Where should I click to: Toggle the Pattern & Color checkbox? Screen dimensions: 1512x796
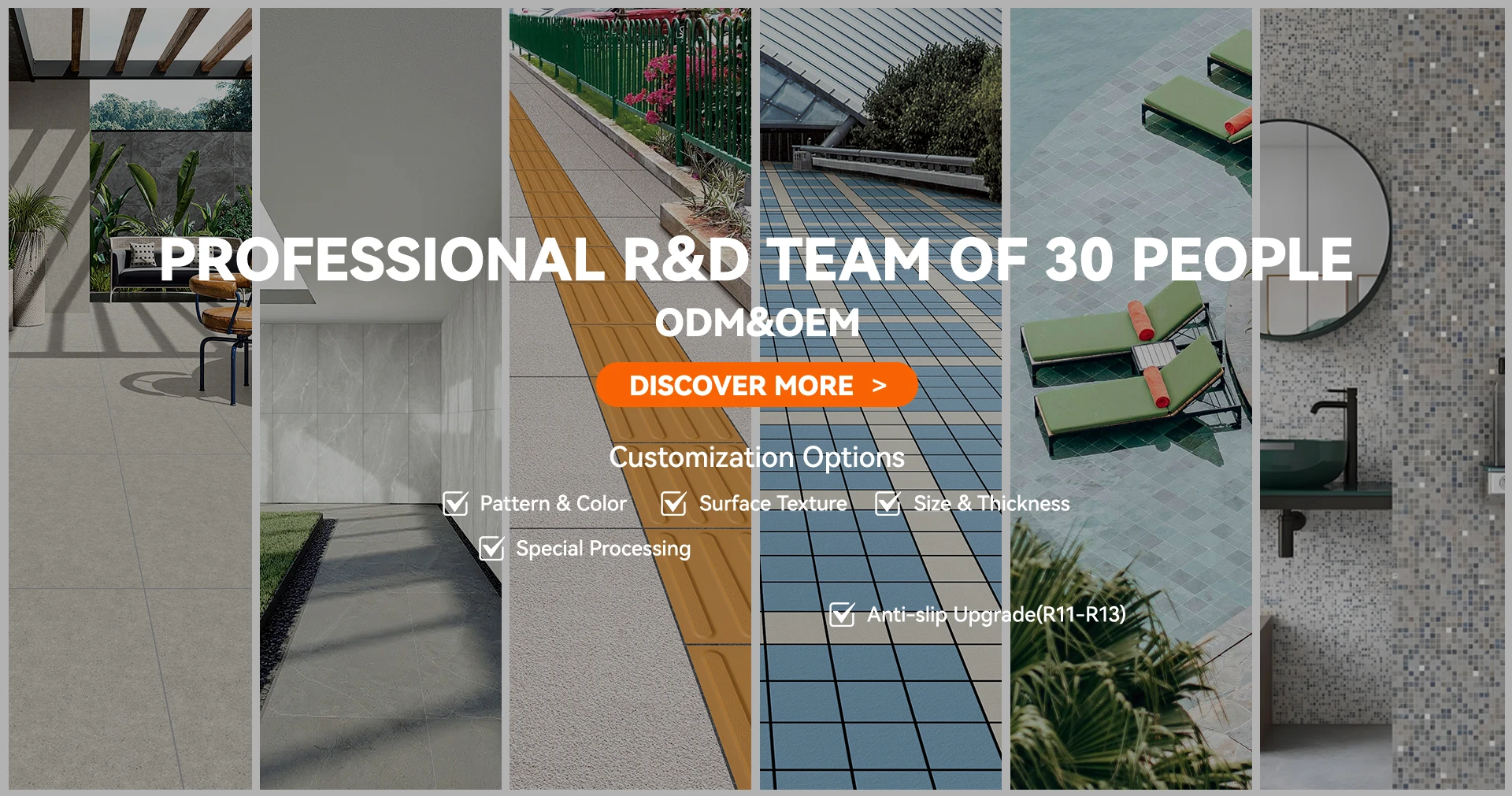[455, 503]
